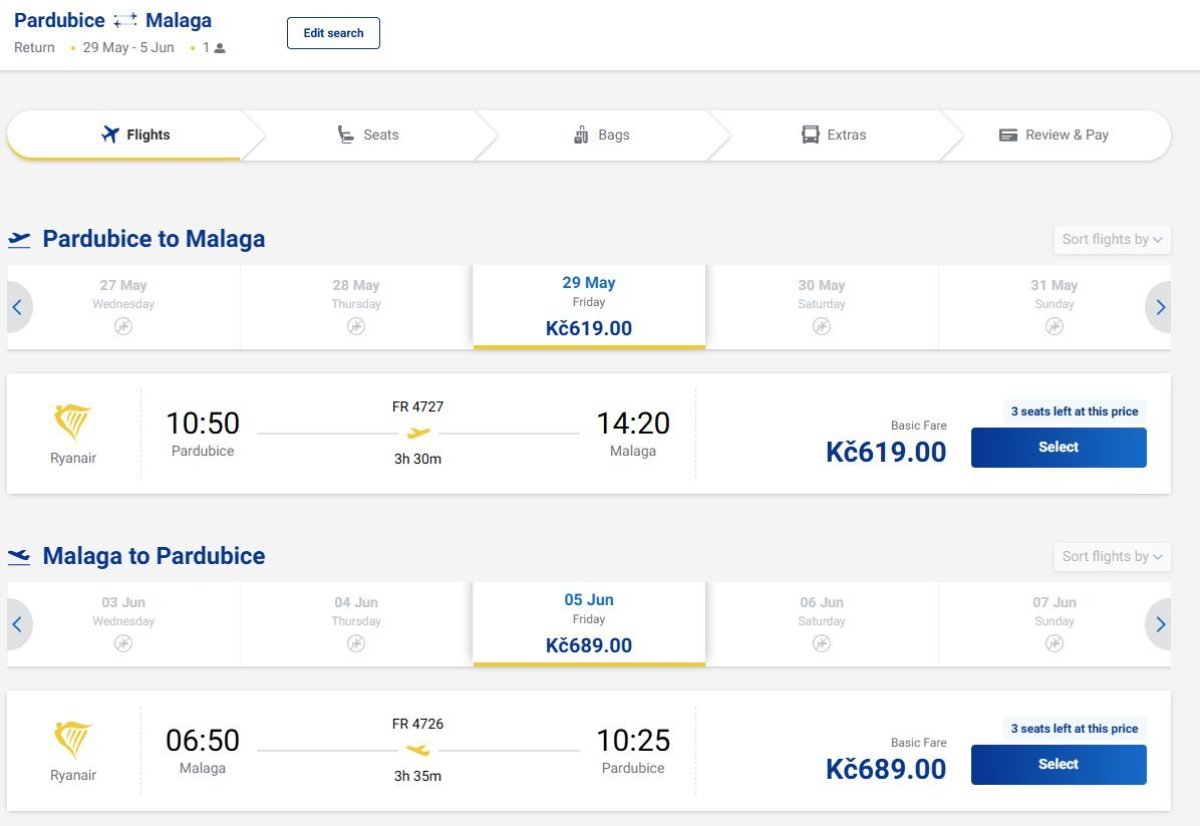The image size is (1200, 826).
Task: Choose the 29 May Friday date cell
Action: pyautogui.click(x=589, y=307)
